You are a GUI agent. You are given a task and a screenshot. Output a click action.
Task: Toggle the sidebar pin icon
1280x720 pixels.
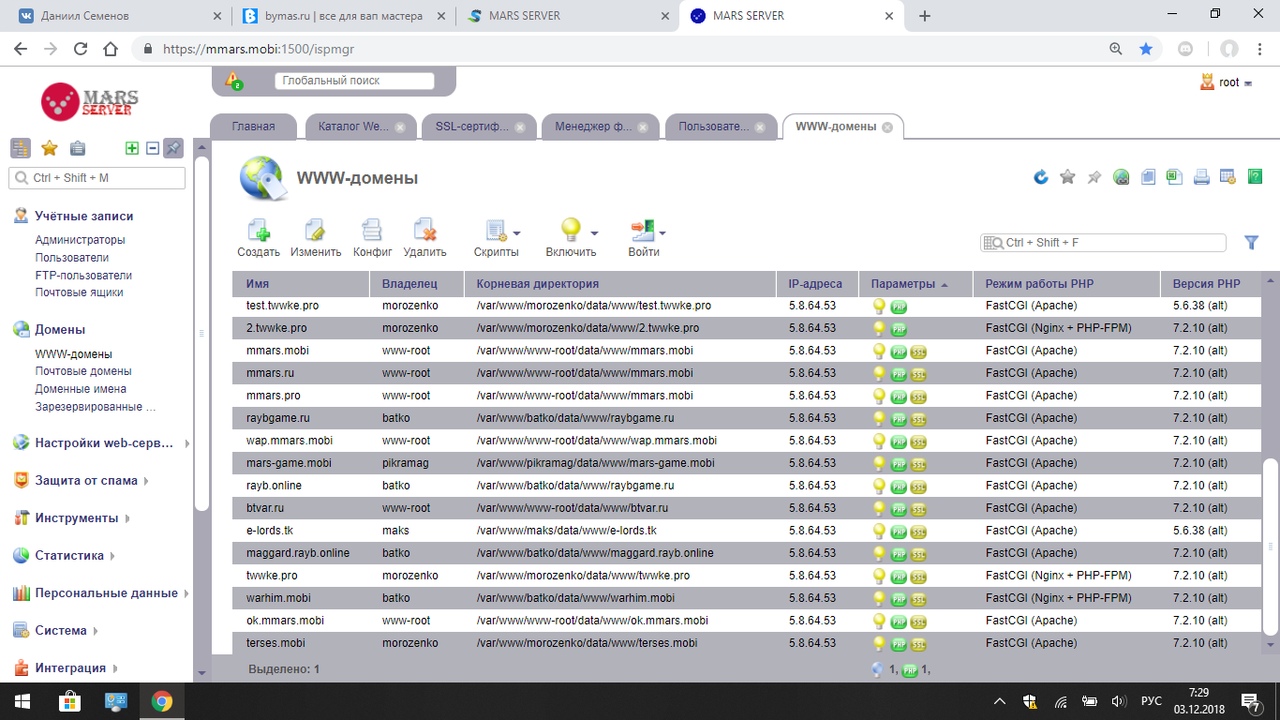(x=173, y=148)
